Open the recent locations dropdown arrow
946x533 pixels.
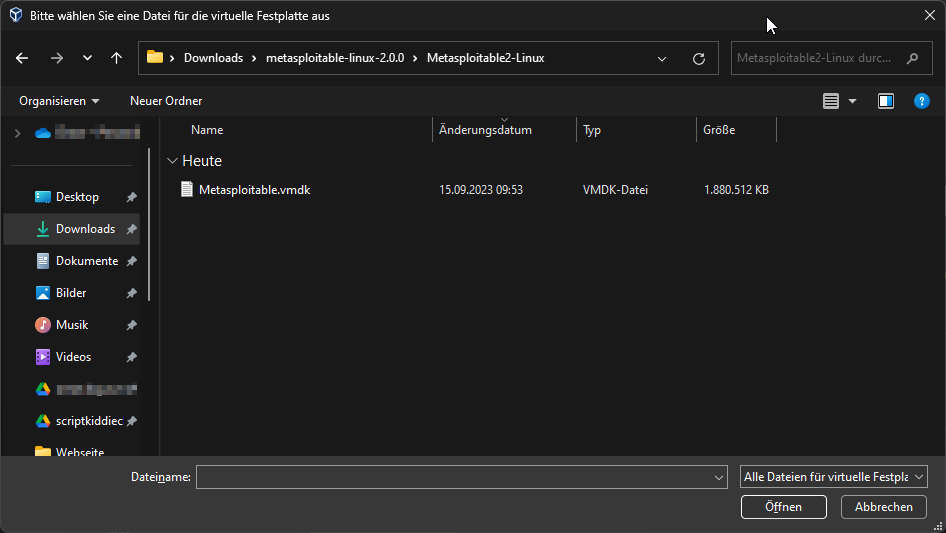pos(87,58)
